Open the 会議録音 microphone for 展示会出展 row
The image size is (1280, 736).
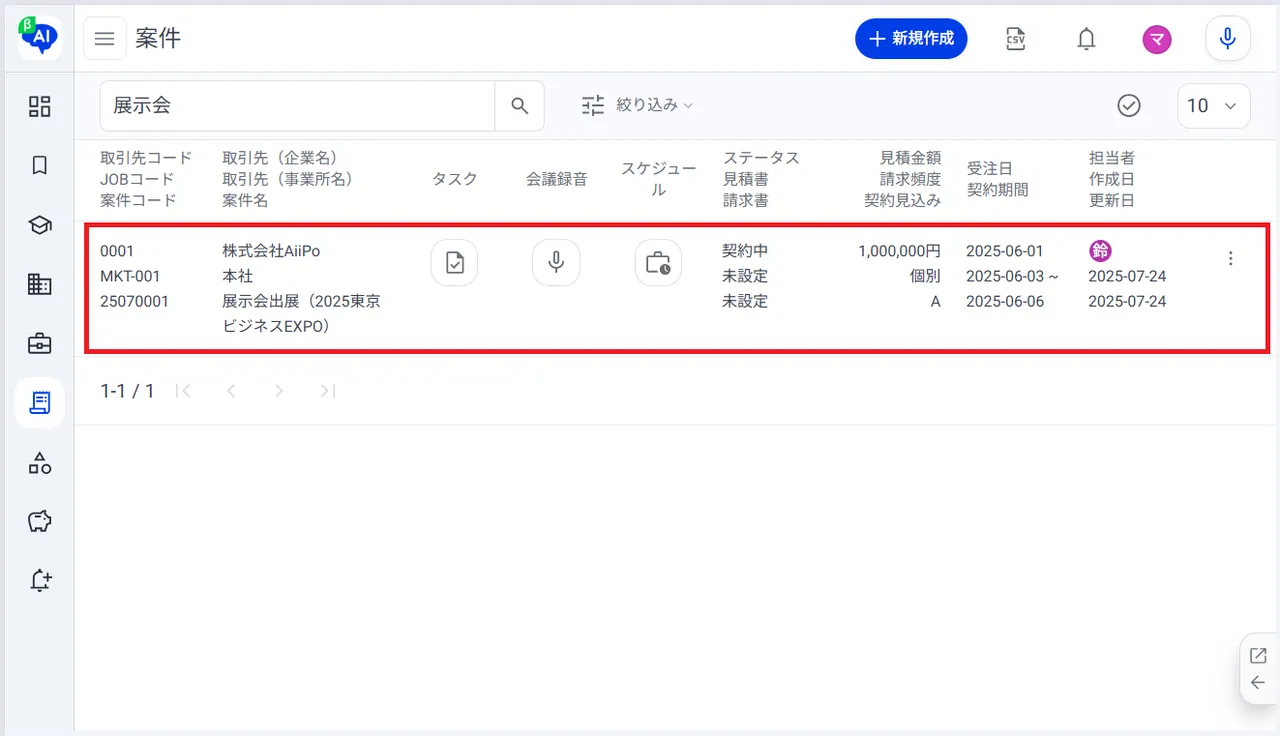coord(556,263)
